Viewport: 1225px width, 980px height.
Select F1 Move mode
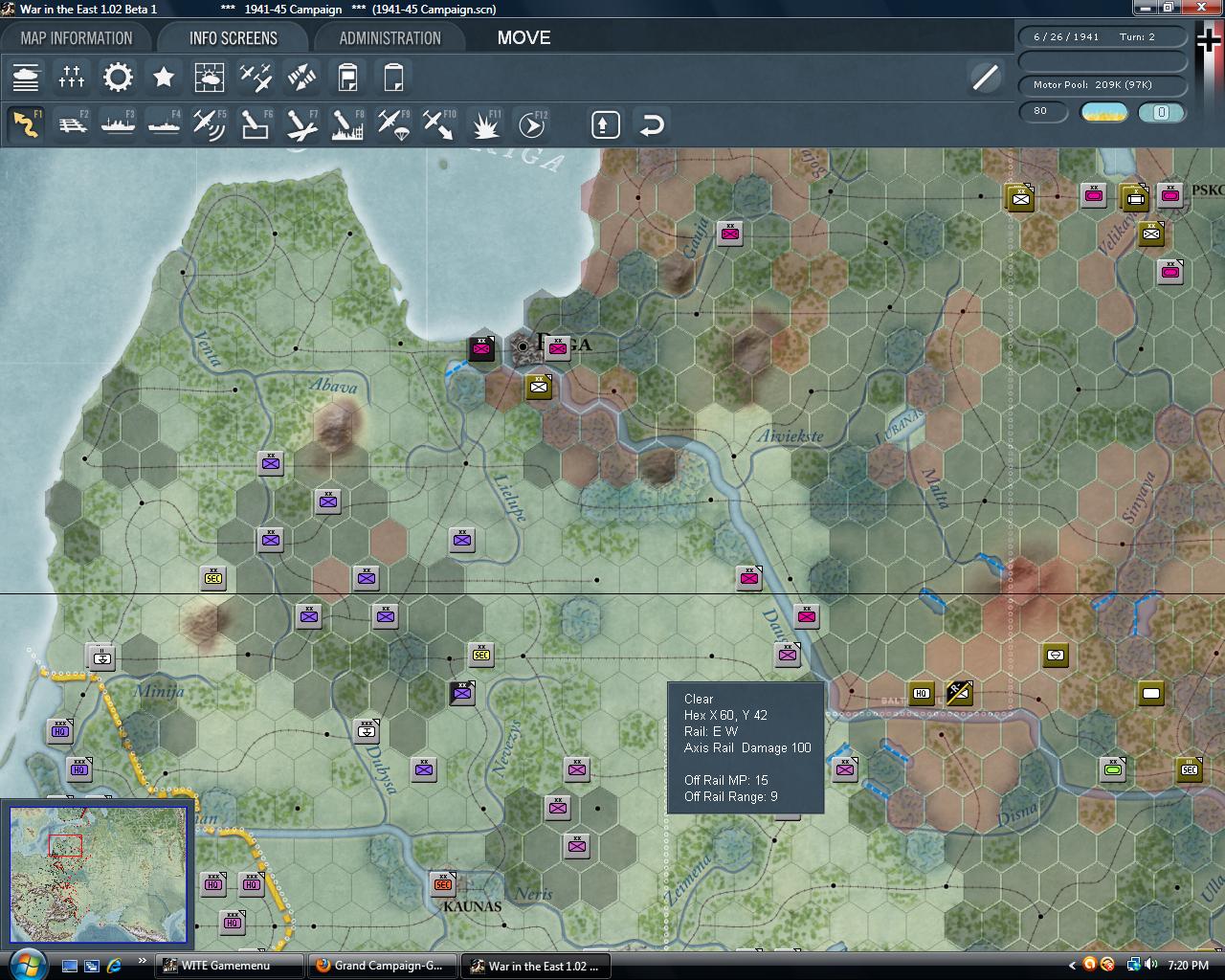click(x=26, y=124)
